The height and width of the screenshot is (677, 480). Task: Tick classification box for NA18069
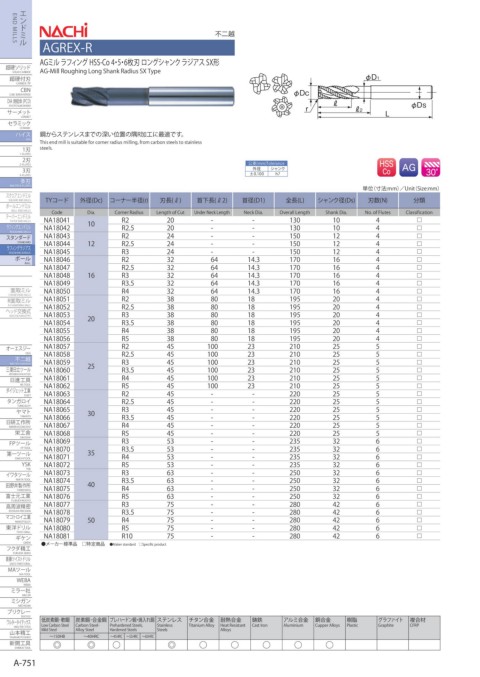pos(419,441)
